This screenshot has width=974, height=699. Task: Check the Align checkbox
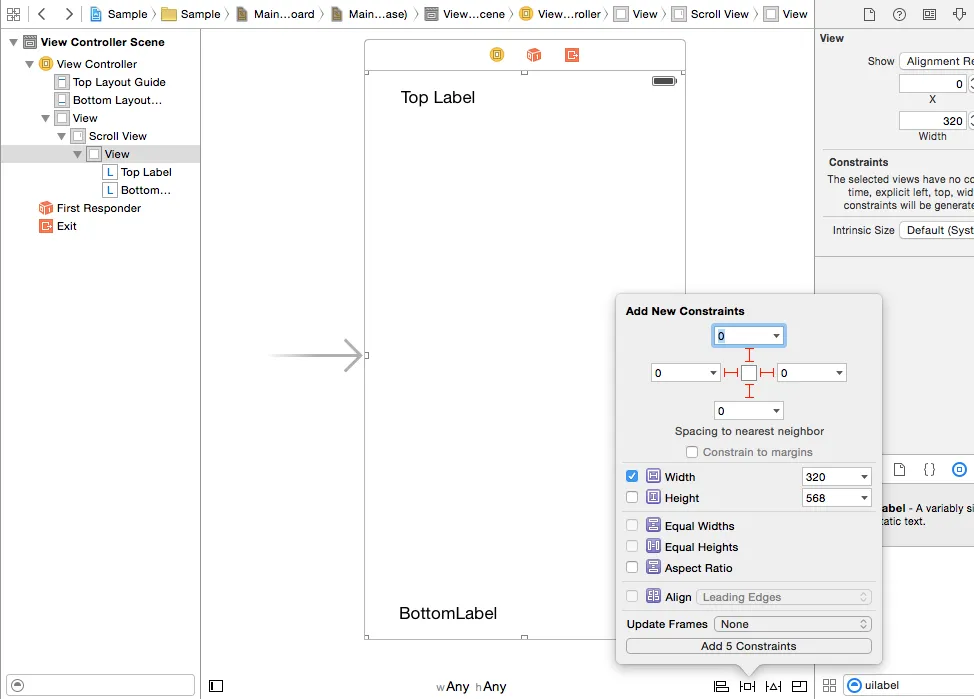632,596
